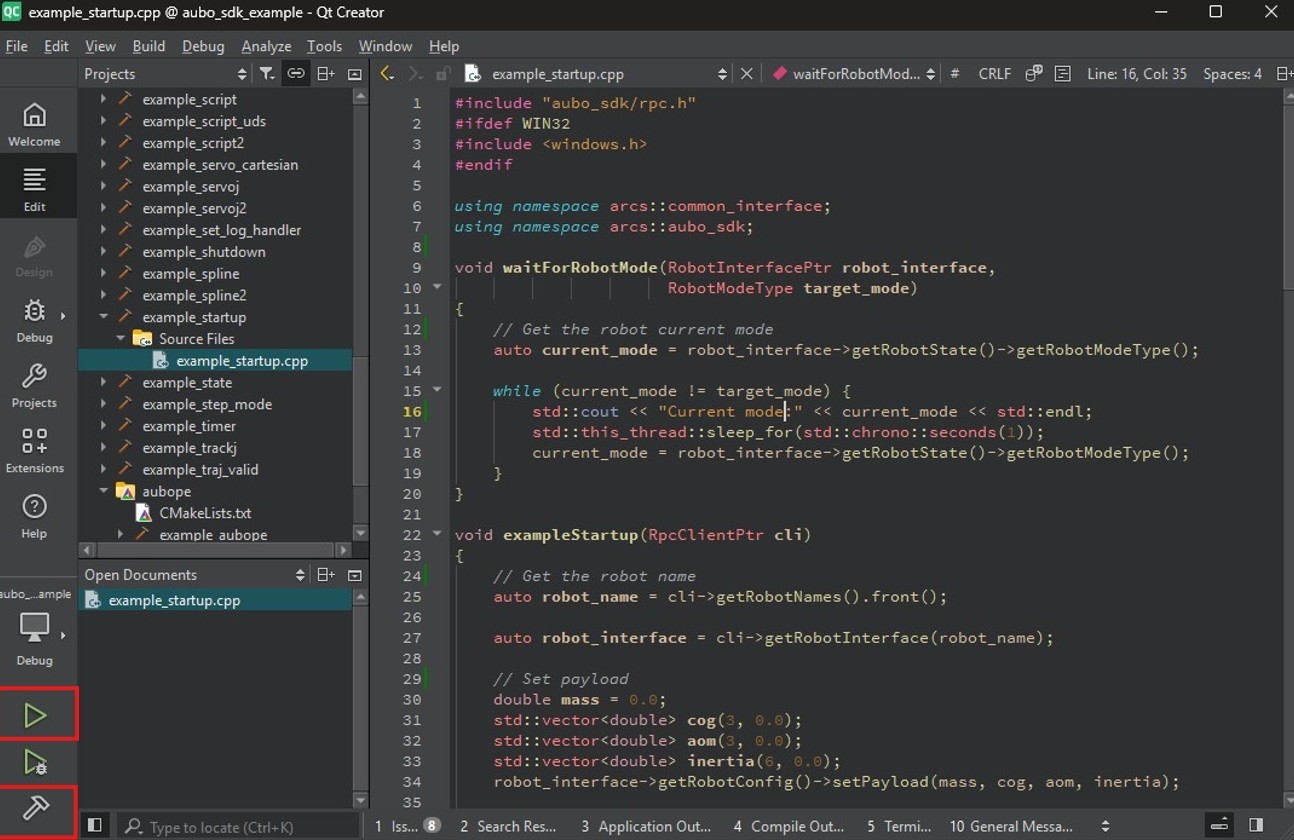This screenshot has width=1294, height=840.
Task: Click Line 16, Col 35 indicator
Action: pos(1137,74)
